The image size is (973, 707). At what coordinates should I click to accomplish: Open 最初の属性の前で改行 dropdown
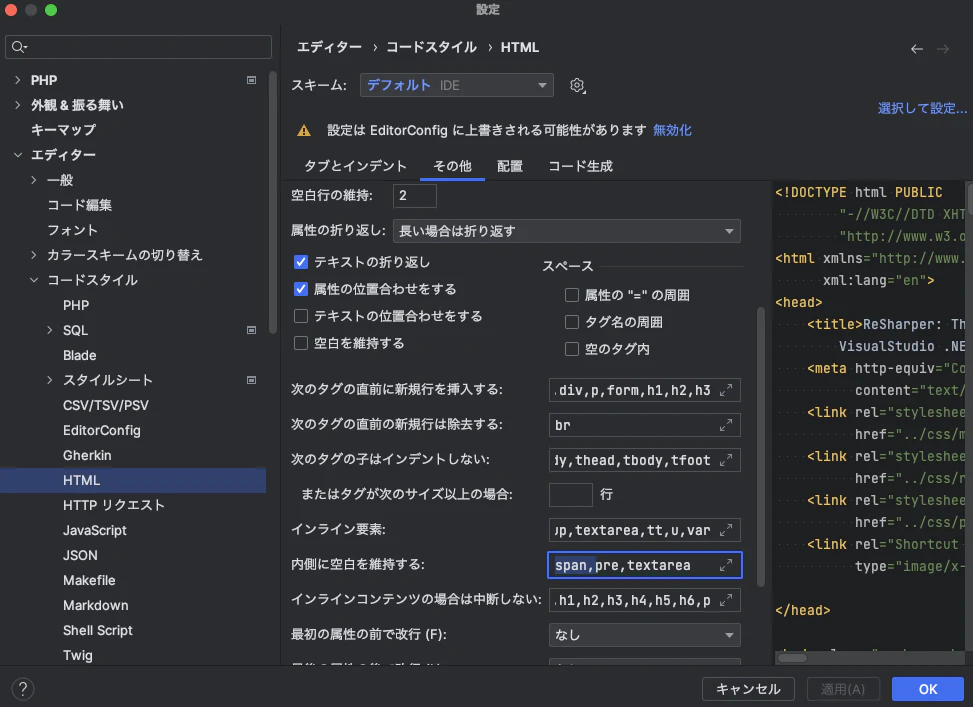coord(645,635)
